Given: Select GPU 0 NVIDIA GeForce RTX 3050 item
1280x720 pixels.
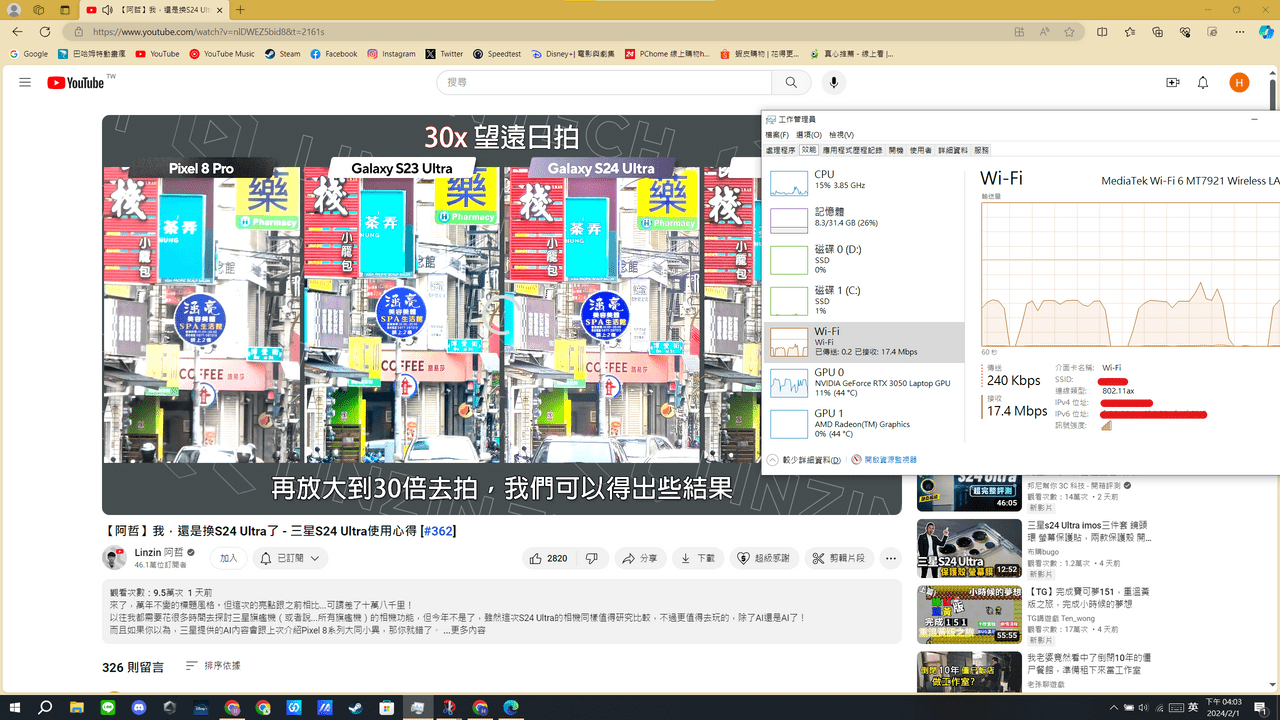Looking at the screenshot, I should [865, 382].
